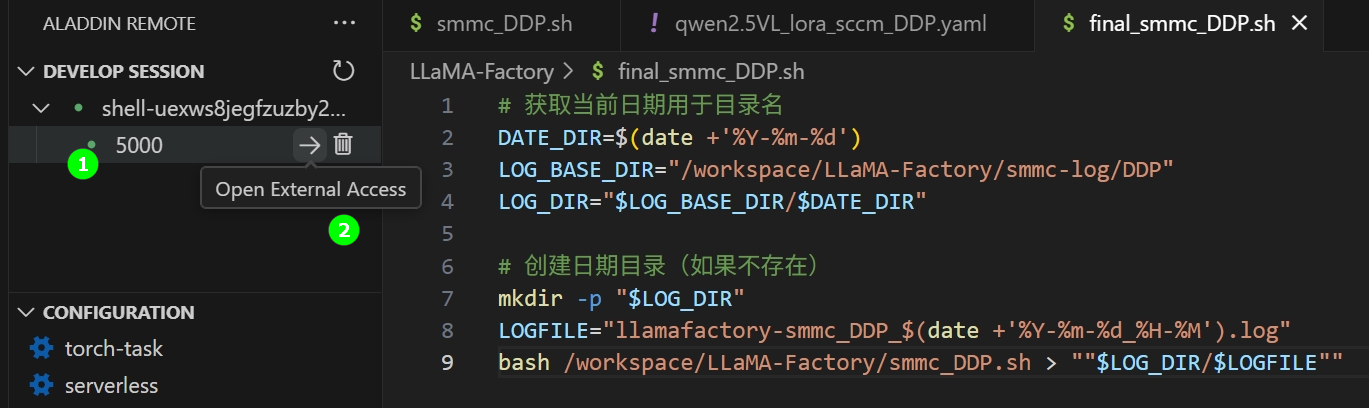The image size is (1369, 408).
Task: Click the shell icon on smmc_DDP.sh tab
Action: 416,23
